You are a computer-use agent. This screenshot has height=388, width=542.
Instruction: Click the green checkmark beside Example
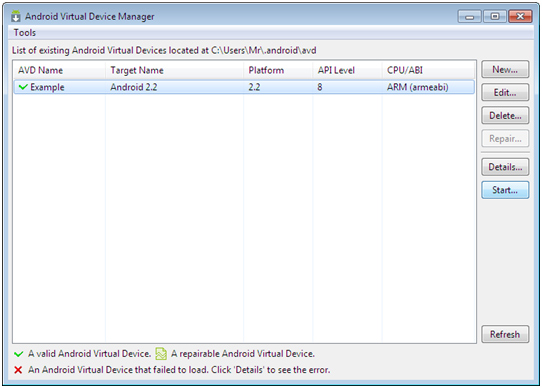23,87
